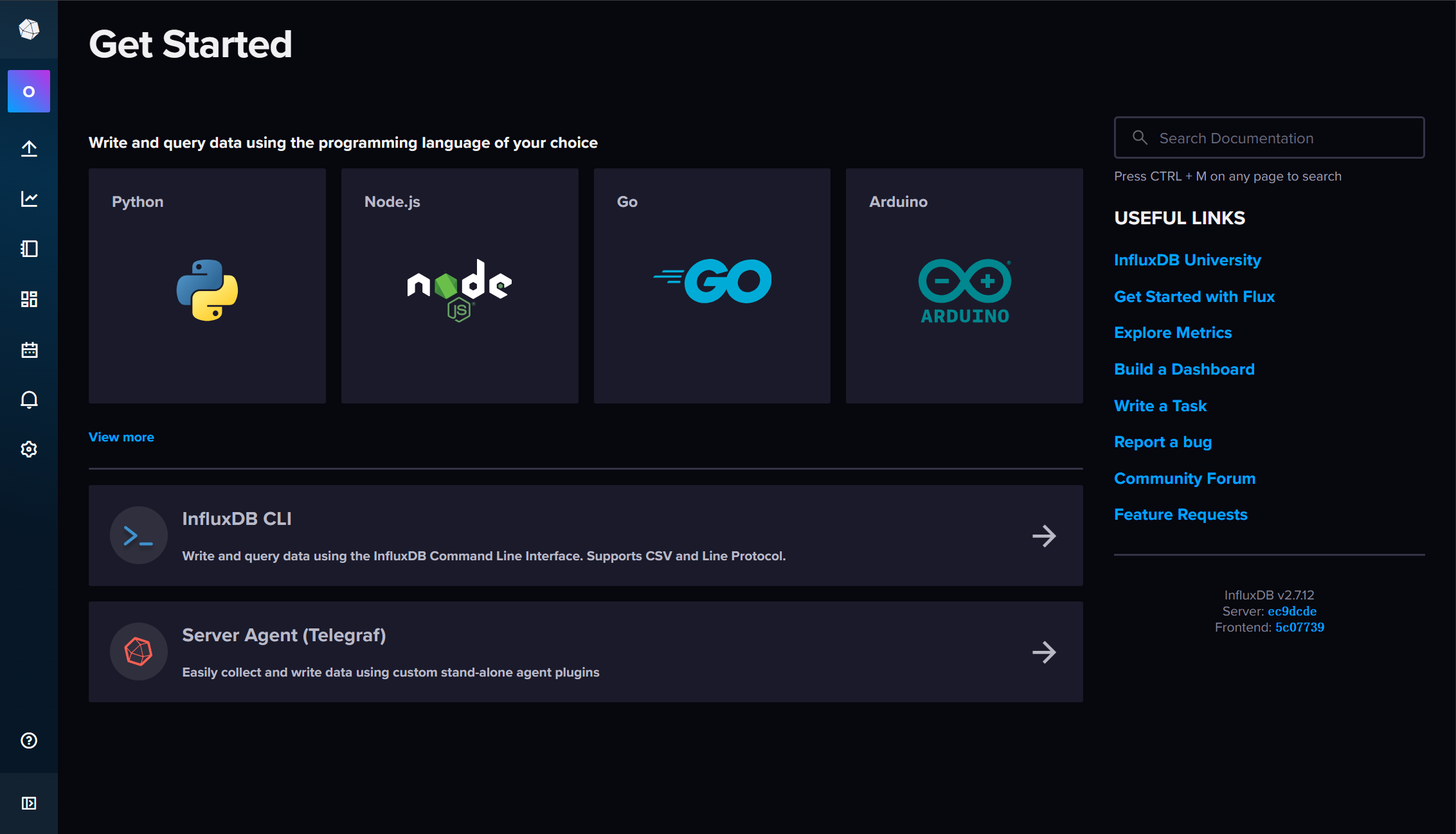Open Notebooks icon in sidebar
Viewport: 1456px width, 834px height.
point(29,249)
